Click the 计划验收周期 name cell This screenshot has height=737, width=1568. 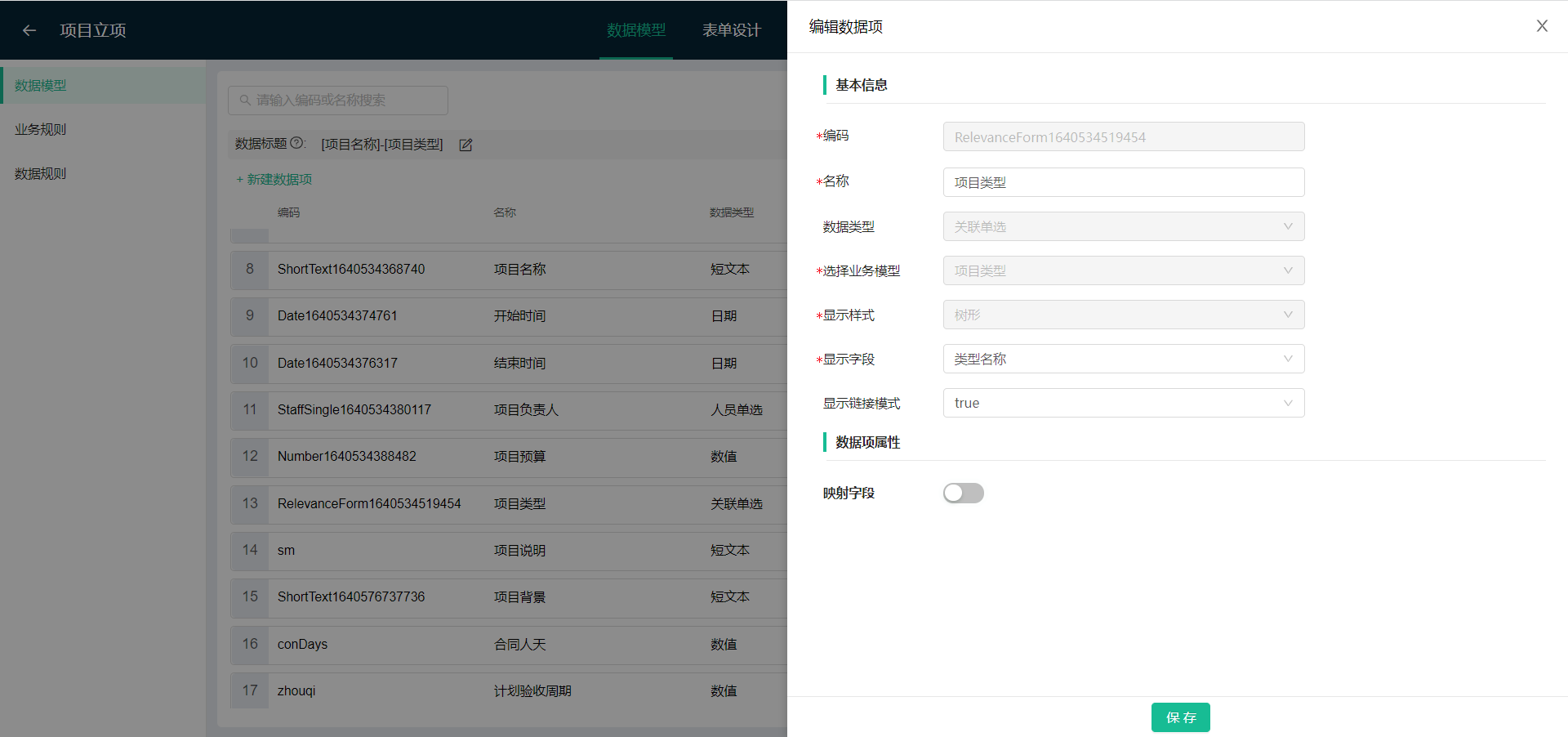(x=532, y=691)
